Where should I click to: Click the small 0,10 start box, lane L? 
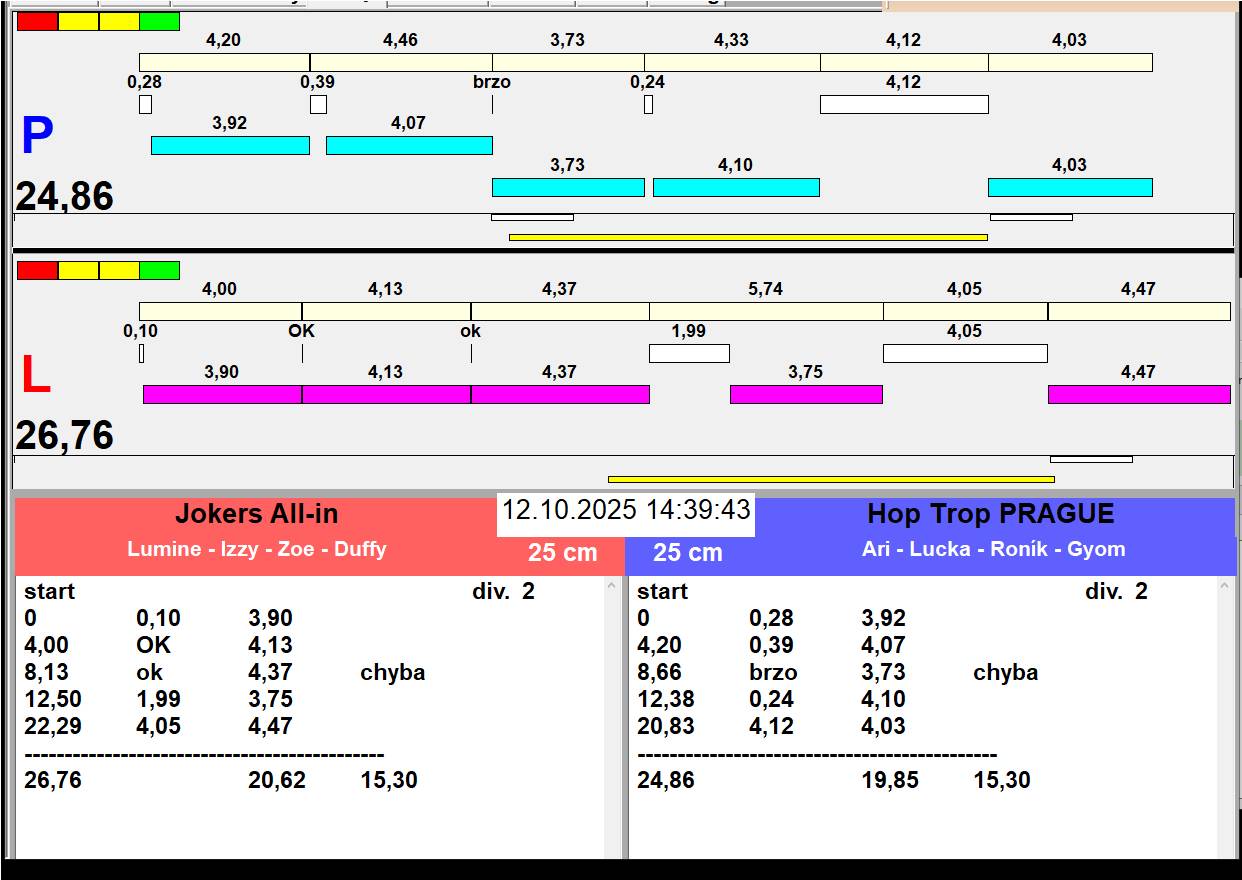(141, 353)
